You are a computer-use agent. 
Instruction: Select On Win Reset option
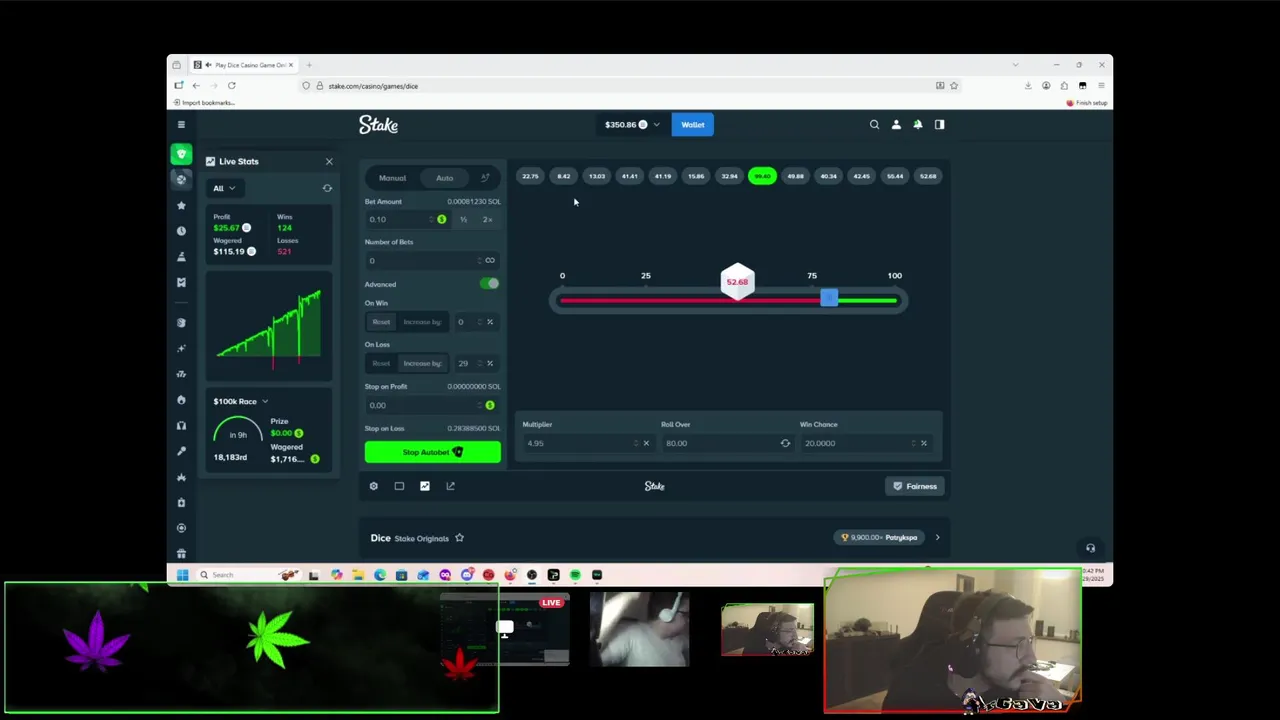point(381,322)
